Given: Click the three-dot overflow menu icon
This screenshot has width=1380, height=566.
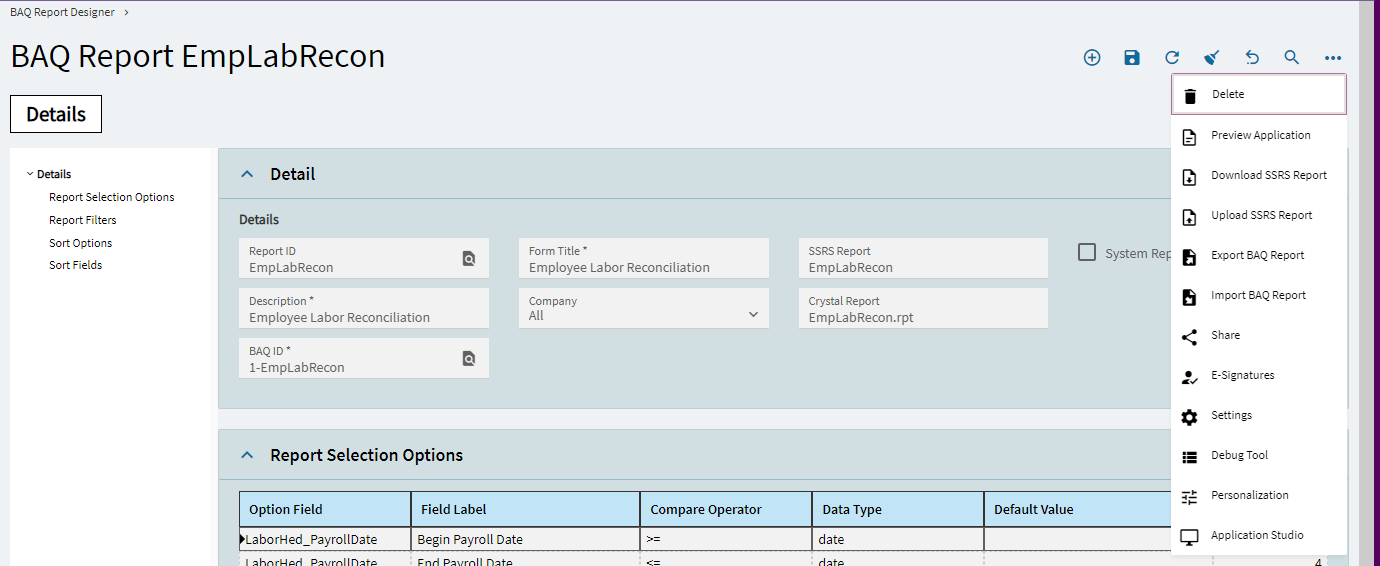Looking at the screenshot, I should (1333, 58).
